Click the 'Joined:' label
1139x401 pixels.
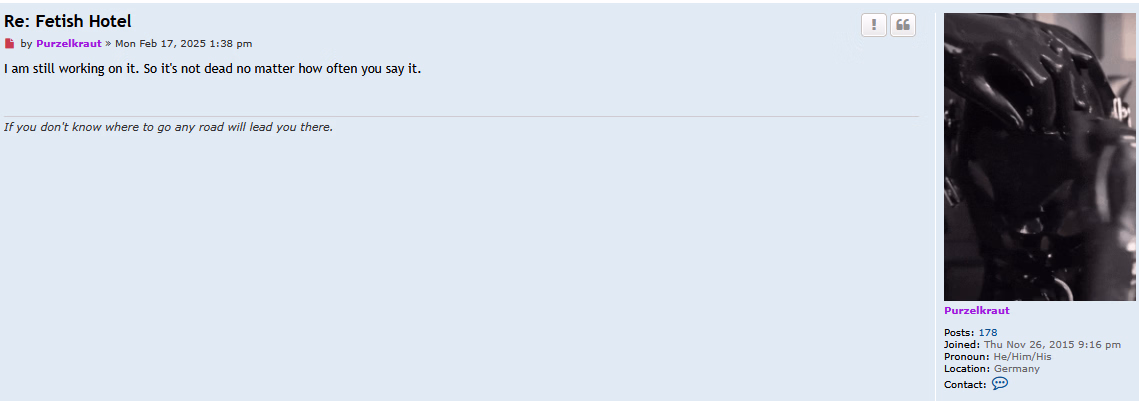pyautogui.click(x=962, y=344)
